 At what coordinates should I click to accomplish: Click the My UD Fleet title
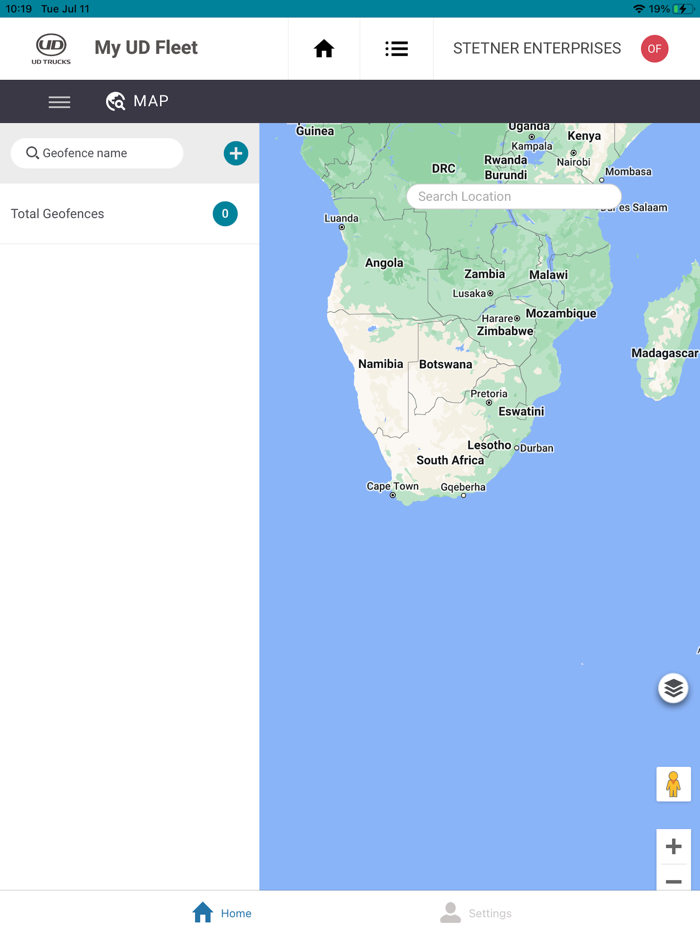coord(146,48)
